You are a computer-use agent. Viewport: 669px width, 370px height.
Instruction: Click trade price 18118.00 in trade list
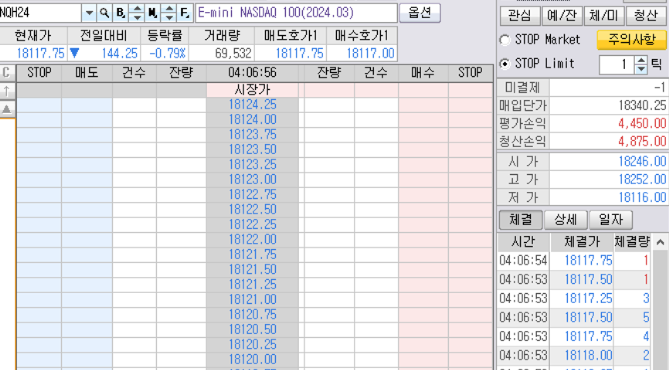(588, 355)
